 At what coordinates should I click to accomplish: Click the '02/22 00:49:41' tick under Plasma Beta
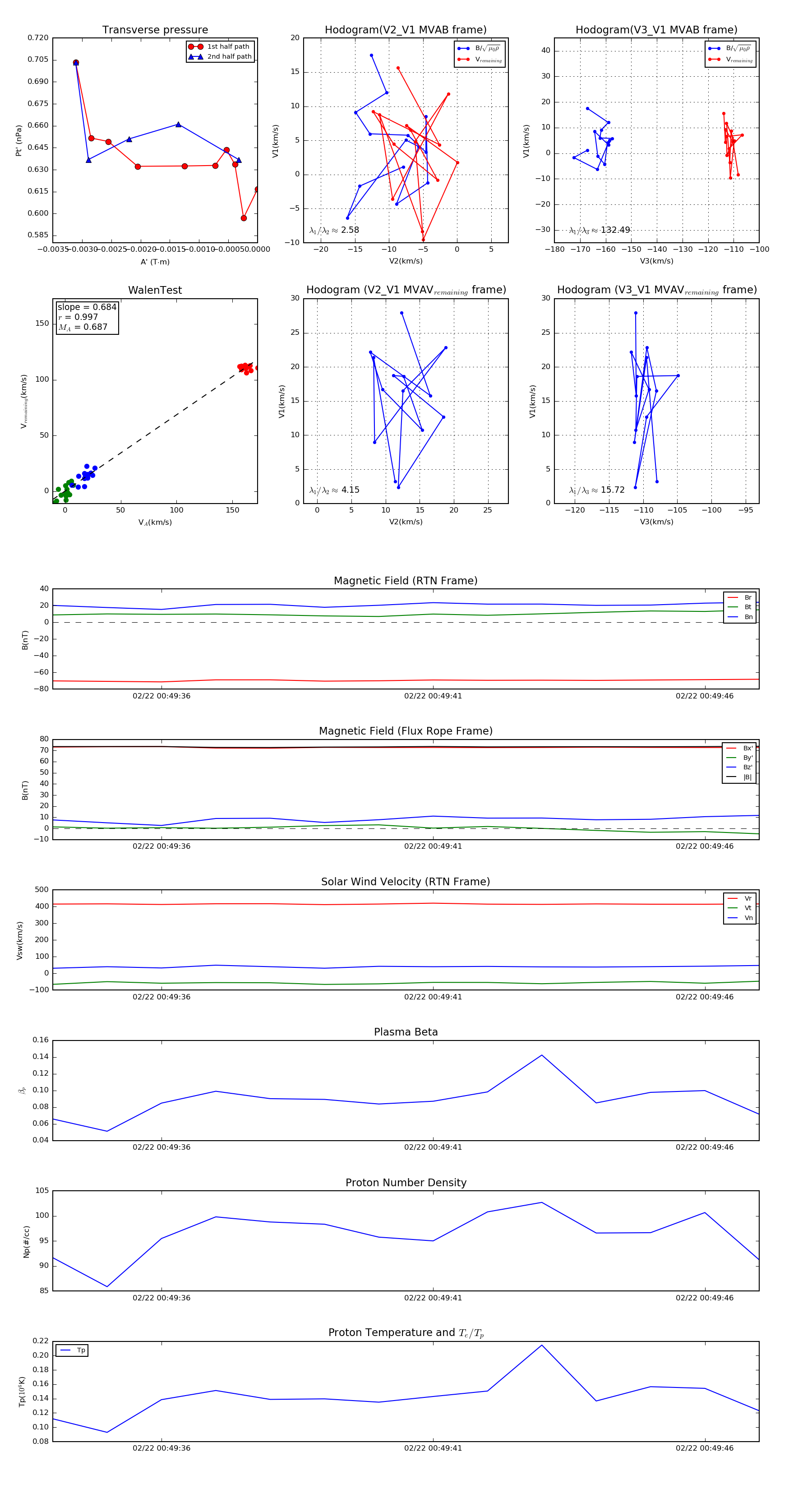point(433,1147)
